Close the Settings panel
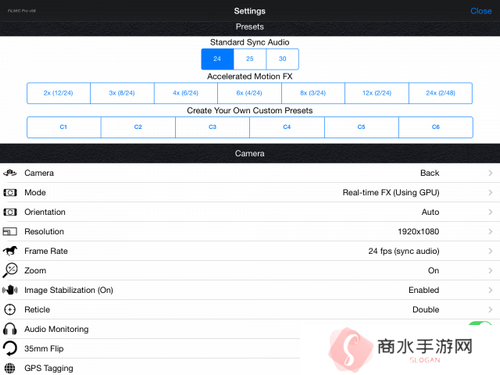The height and width of the screenshot is (375, 500). point(481,11)
